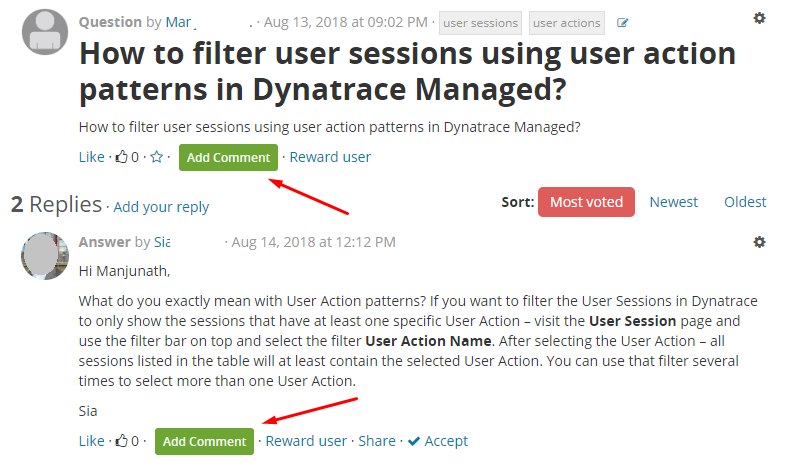Select the 'user actions' tag
The image size is (785, 471).
tap(567, 23)
